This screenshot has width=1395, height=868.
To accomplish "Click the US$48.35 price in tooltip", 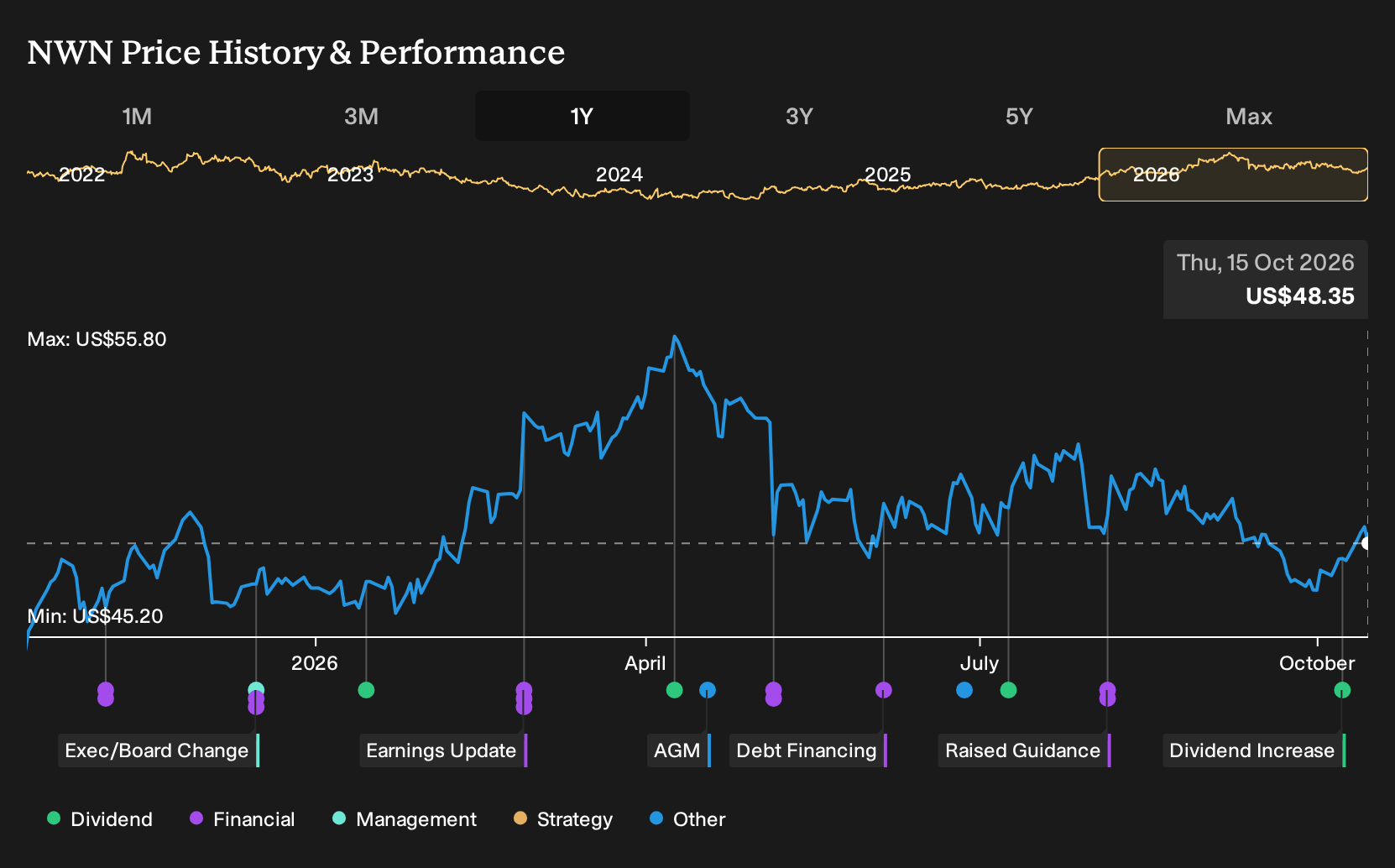I will (x=1300, y=296).
